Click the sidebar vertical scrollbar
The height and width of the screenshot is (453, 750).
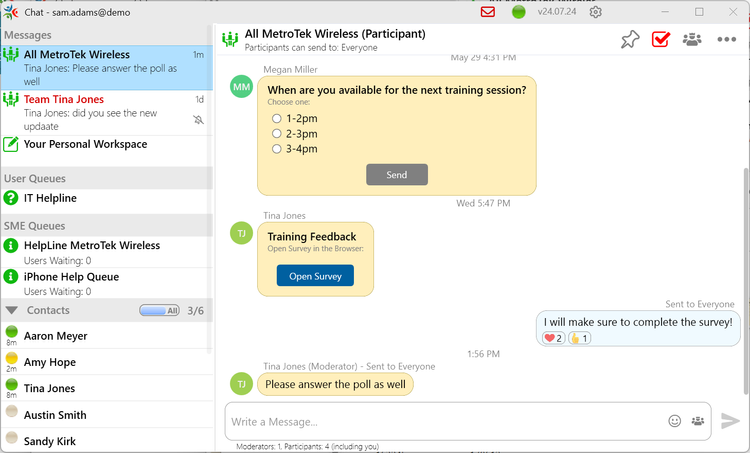coord(210,189)
